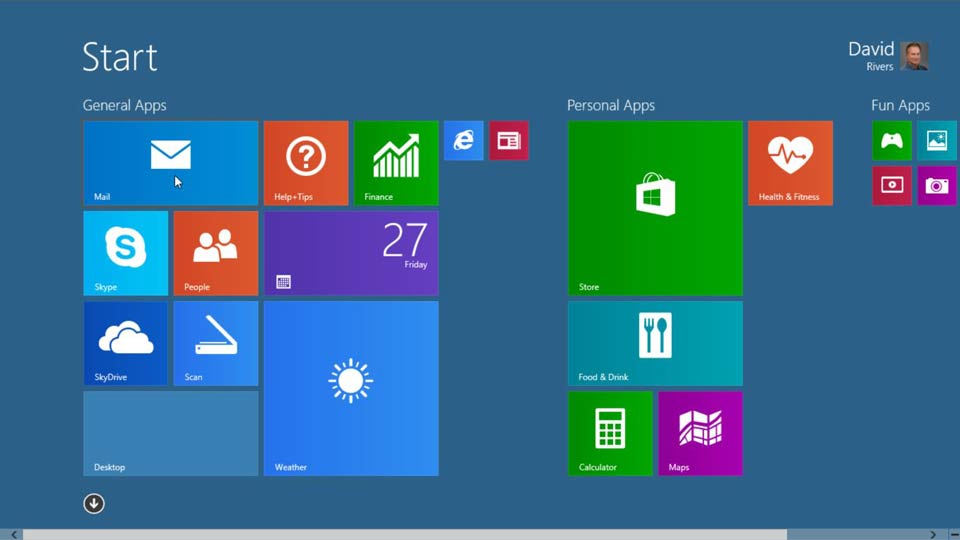Open the teal Photos tile

[x=937, y=141]
